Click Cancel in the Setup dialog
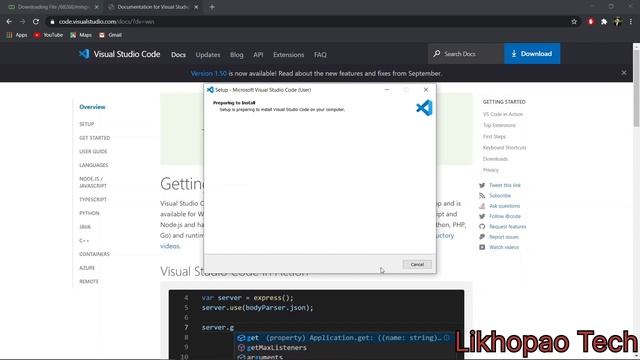This screenshot has height=360, width=640. coord(417,264)
